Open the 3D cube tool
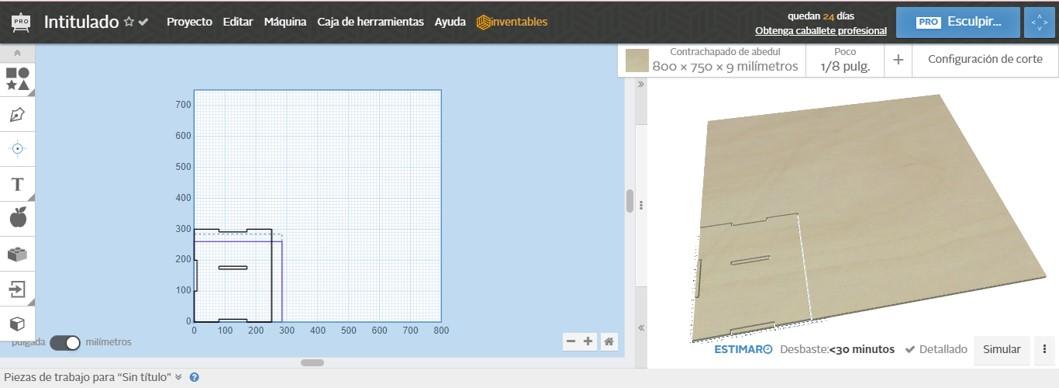Viewport: 1059px width, 388px height. click(18, 324)
